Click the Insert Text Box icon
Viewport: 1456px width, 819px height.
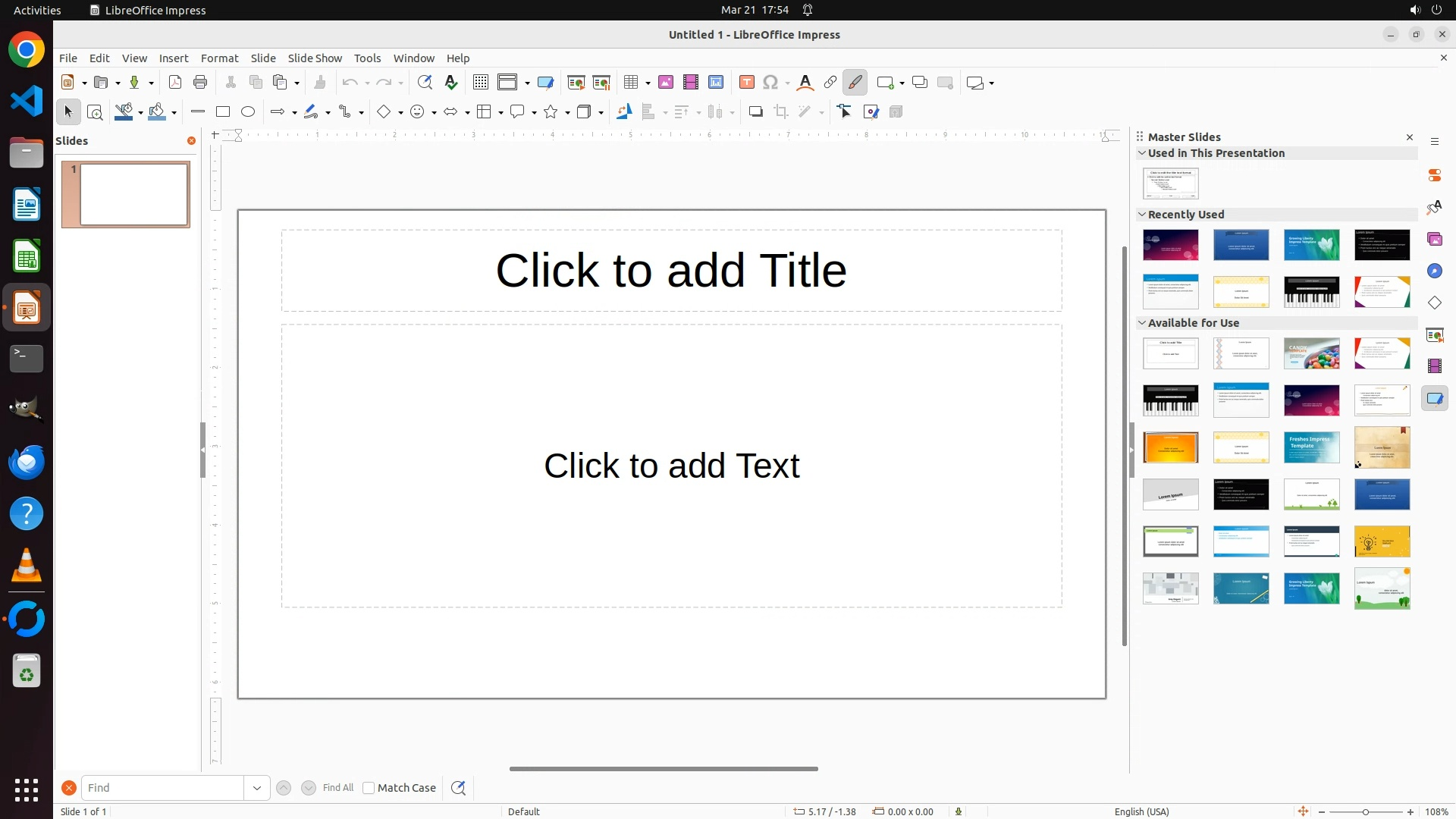point(747,83)
